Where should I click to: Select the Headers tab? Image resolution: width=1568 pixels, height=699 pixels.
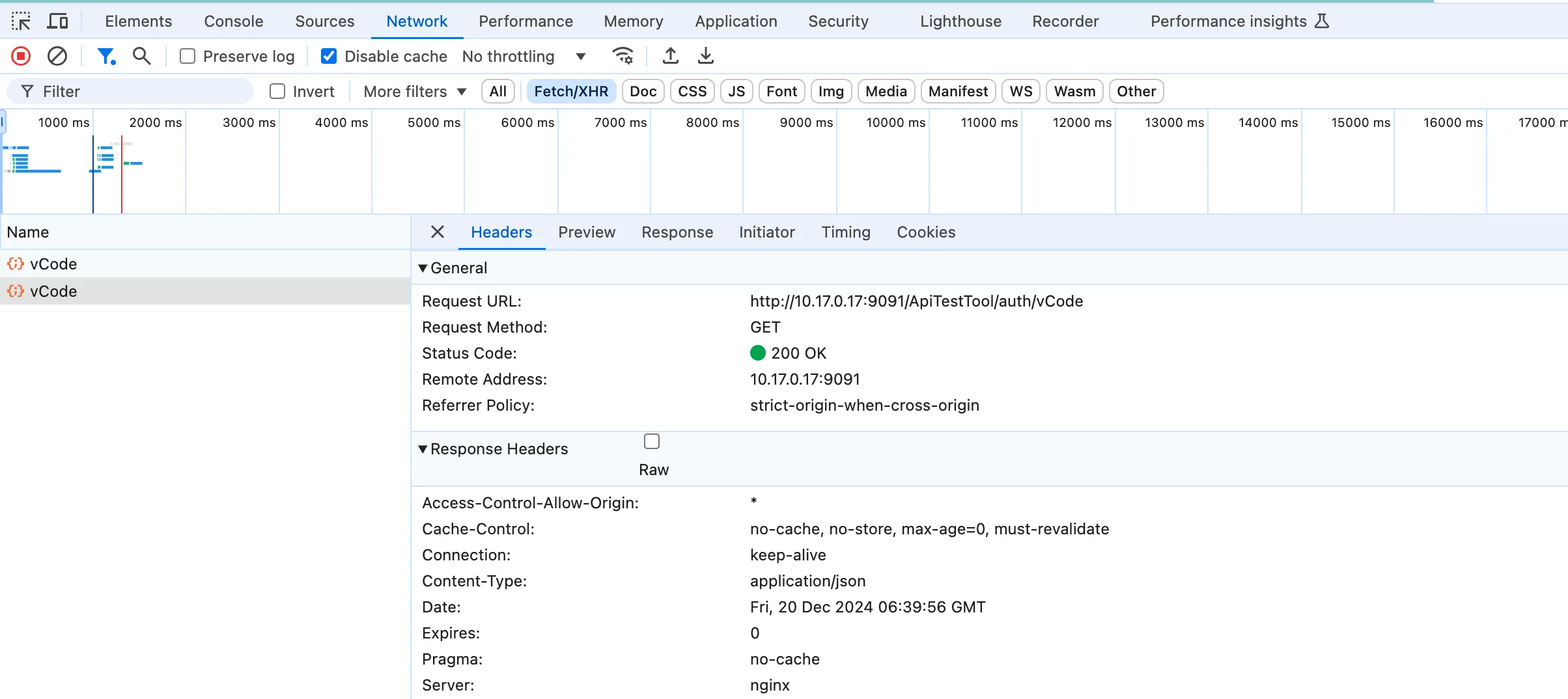pos(501,232)
